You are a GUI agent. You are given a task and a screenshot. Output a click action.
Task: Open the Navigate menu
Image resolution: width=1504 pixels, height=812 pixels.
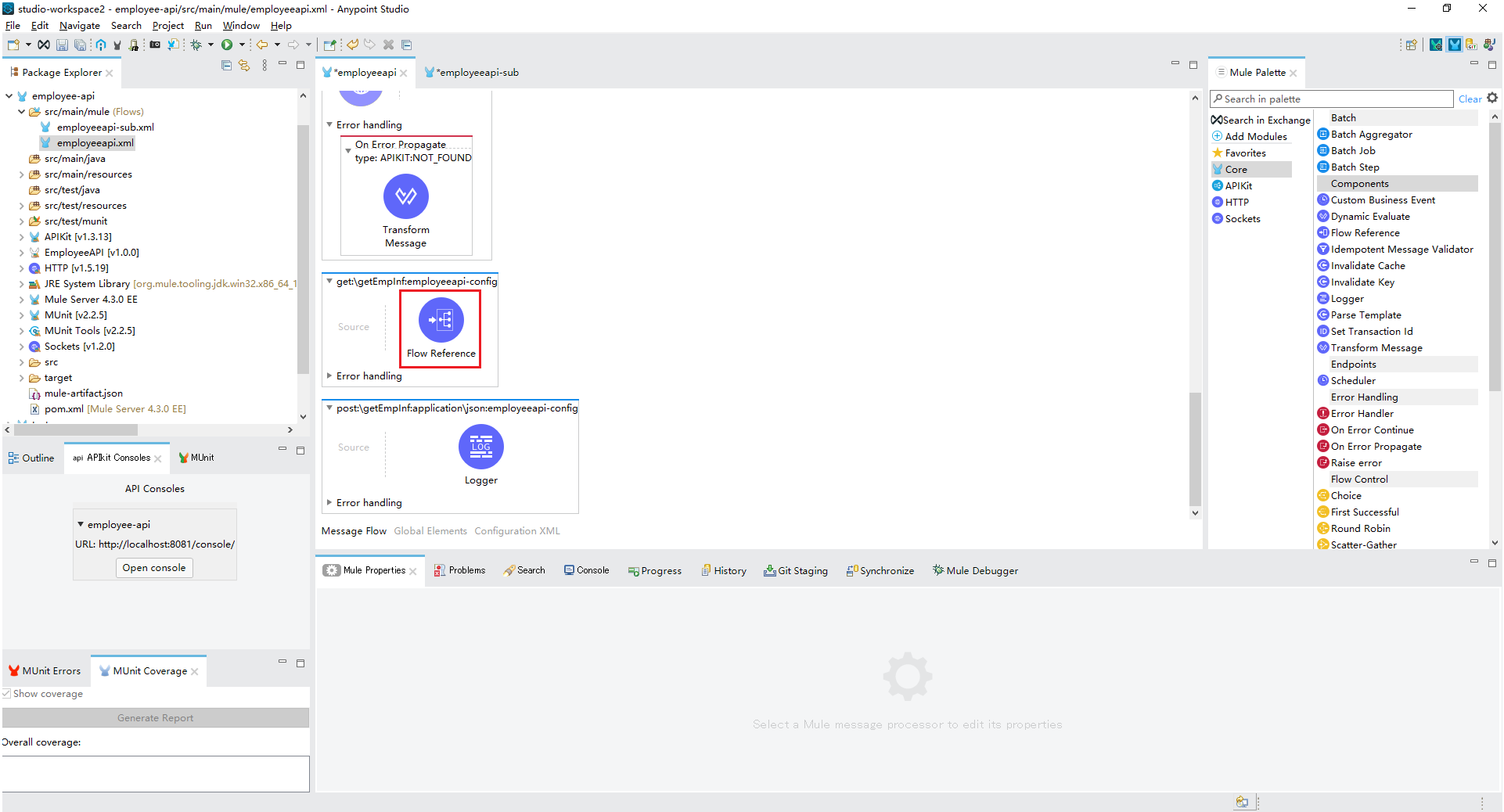(x=80, y=26)
